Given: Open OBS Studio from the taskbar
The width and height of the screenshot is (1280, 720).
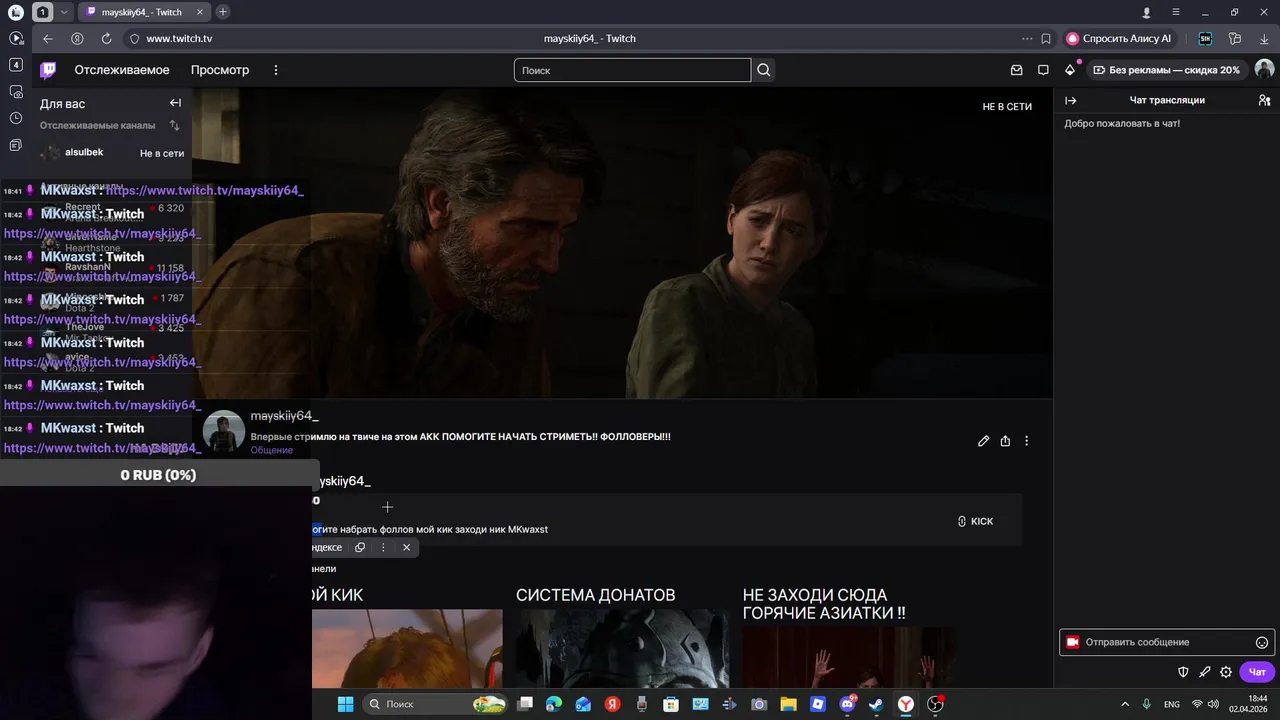Looking at the screenshot, I should (935, 704).
